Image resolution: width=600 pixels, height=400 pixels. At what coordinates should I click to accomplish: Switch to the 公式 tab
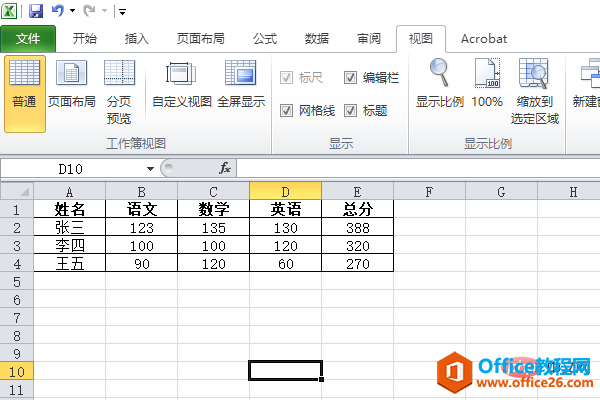265,39
